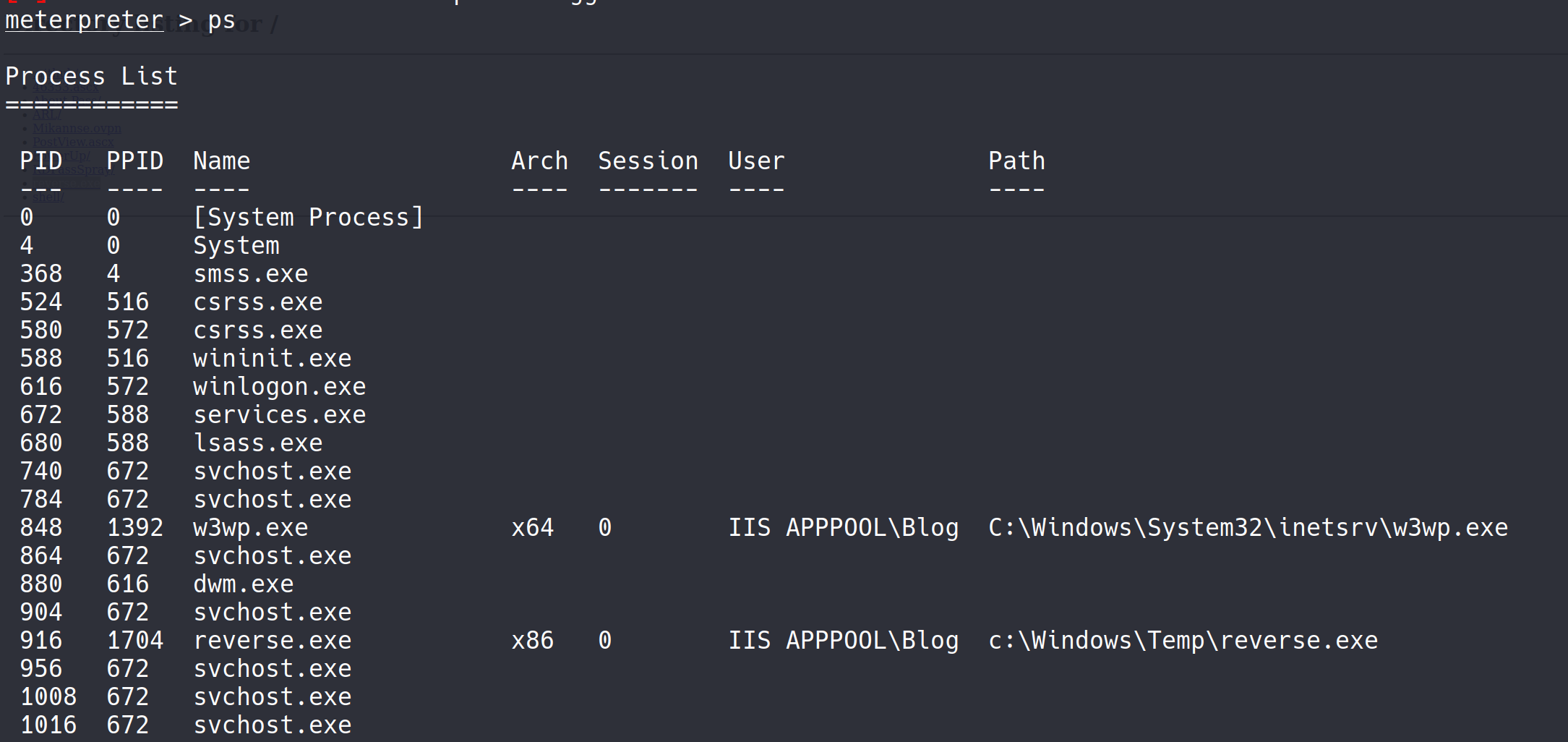The image size is (1568, 742).
Task: Open the faint PostView.ascx link
Action: coord(72,142)
